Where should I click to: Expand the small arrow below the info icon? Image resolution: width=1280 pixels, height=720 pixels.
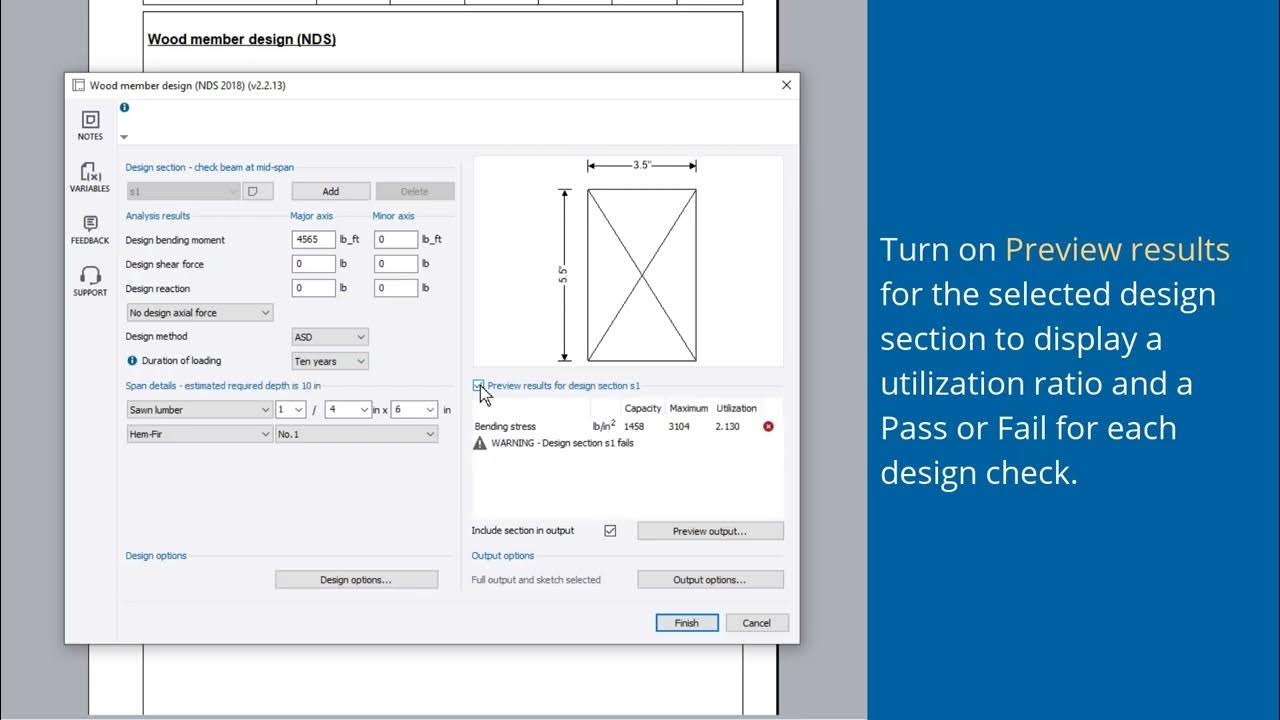point(124,137)
